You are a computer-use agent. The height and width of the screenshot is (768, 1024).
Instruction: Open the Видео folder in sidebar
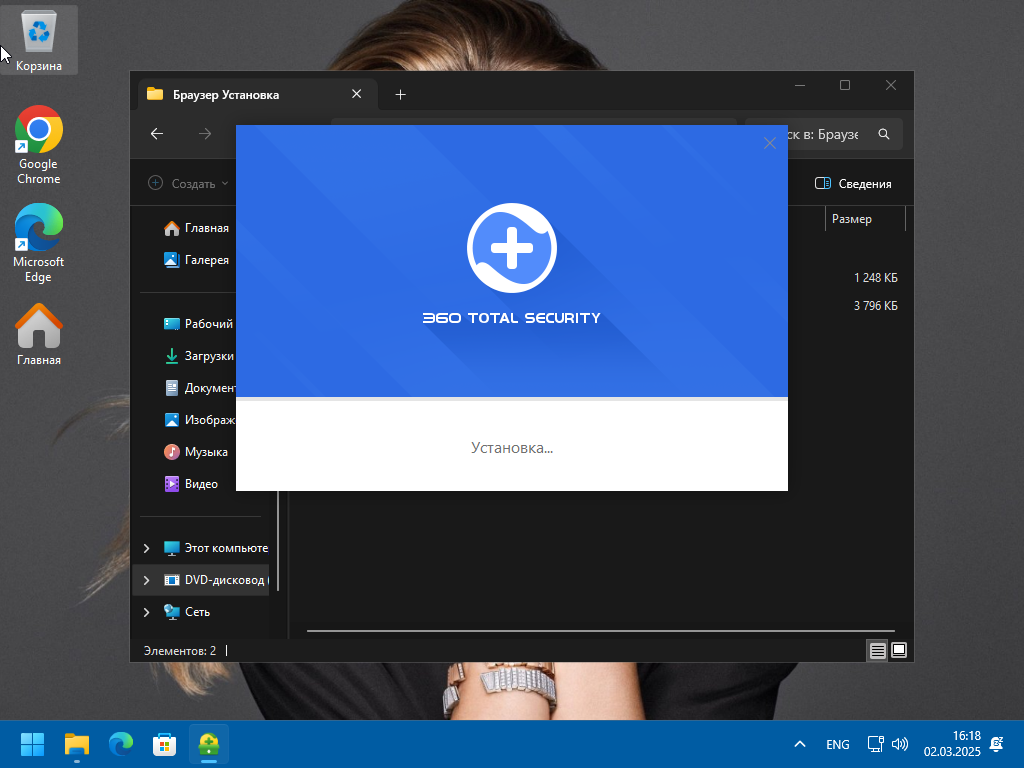[191, 484]
